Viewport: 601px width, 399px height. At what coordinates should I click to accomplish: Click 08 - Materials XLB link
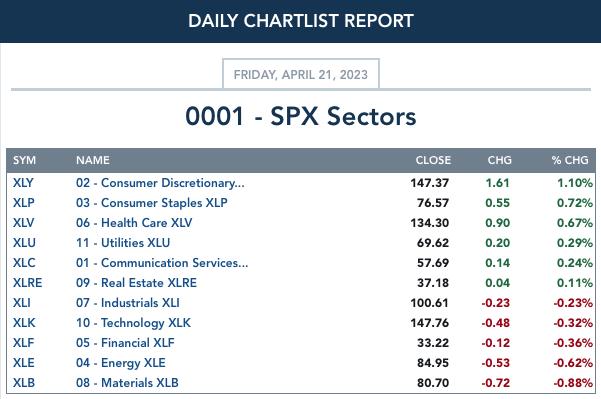[127, 383]
